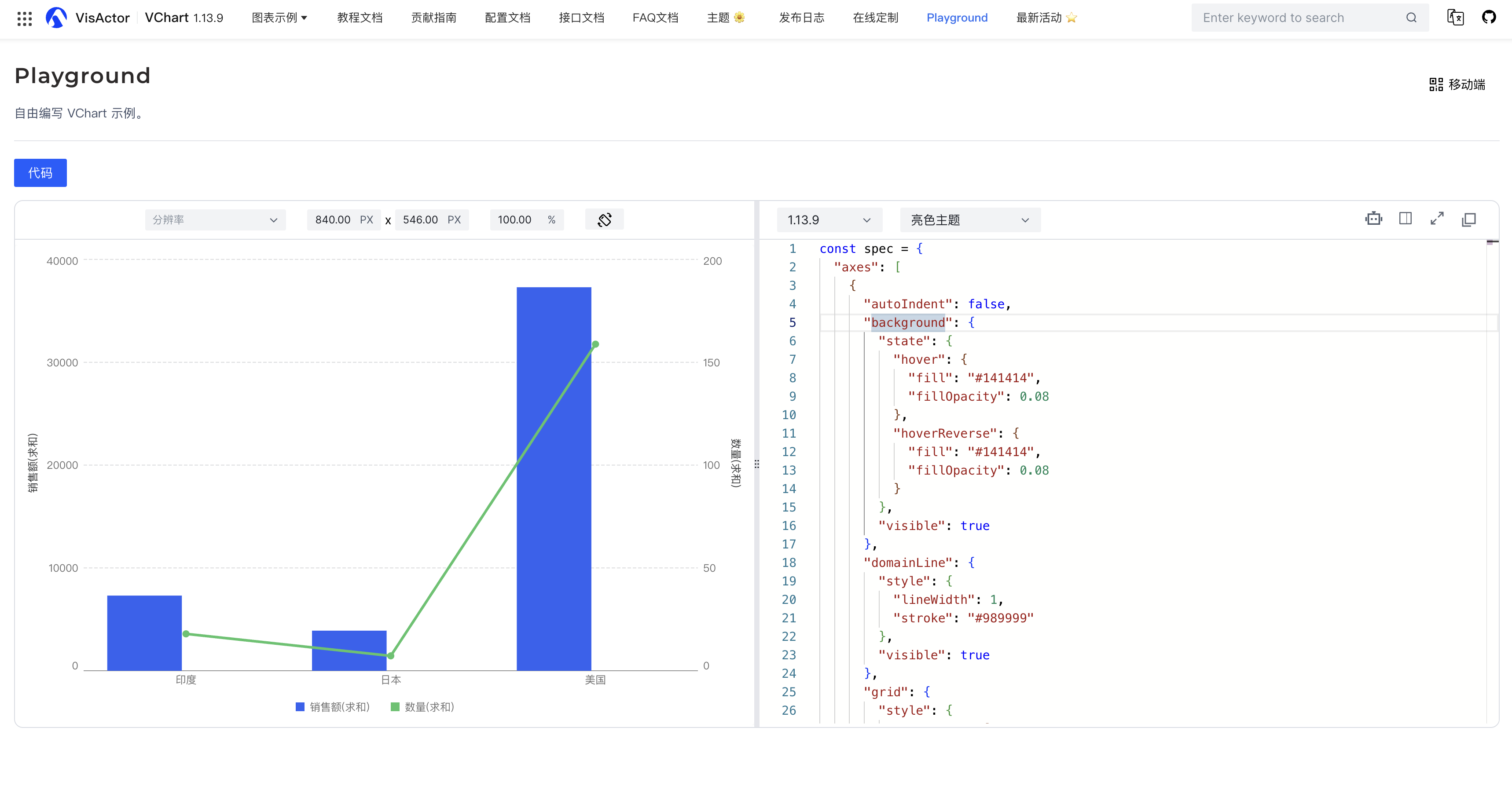Toggle split panel layout icon
The image size is (1512, 804).
[x=1405, y=219]
